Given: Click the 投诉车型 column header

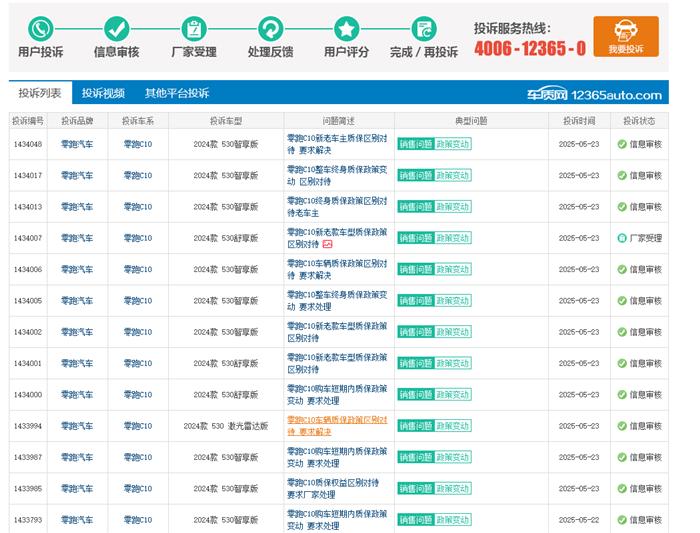Looking at the screenshot, I should 226,121.
